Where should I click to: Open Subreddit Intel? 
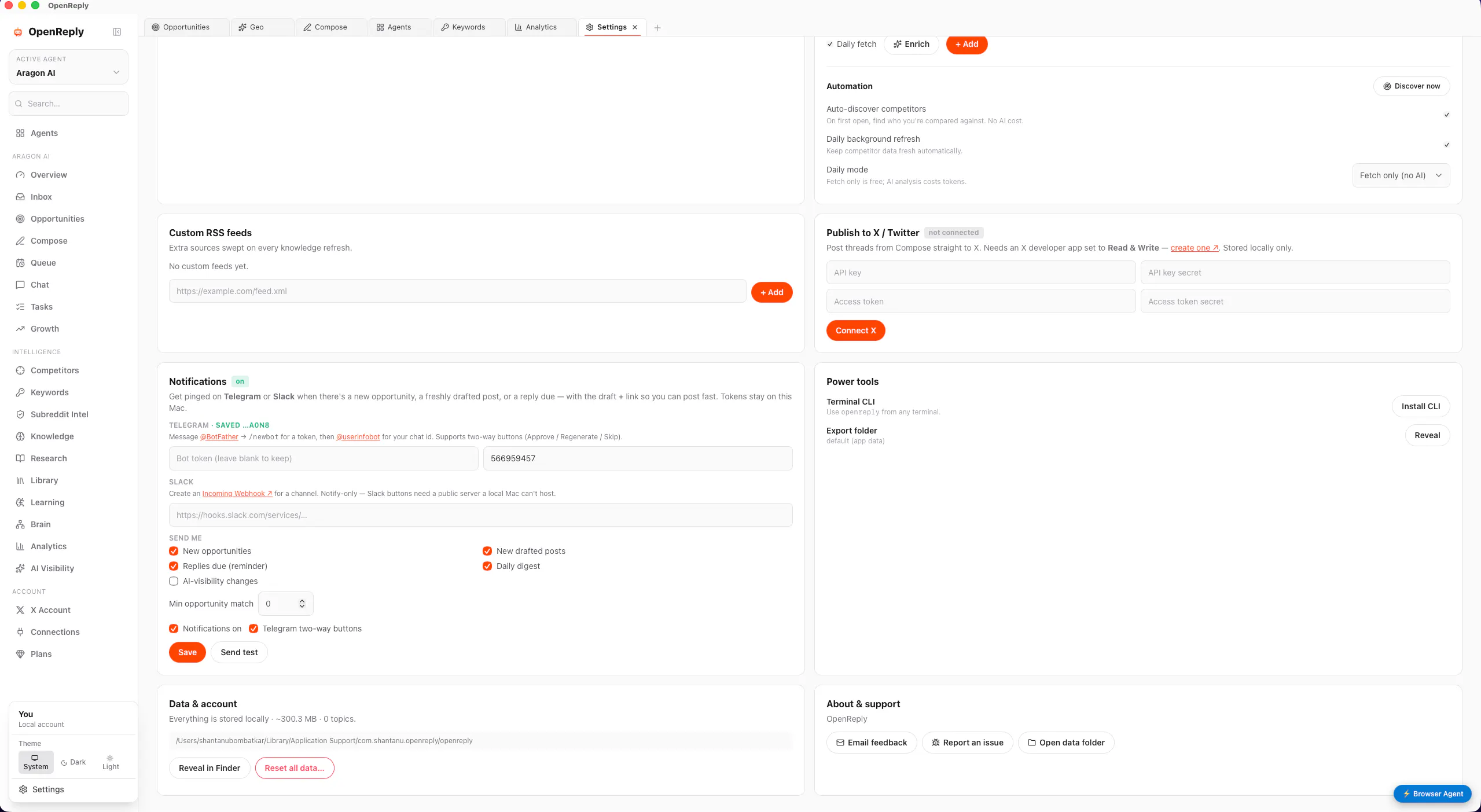tap(68, 414)
